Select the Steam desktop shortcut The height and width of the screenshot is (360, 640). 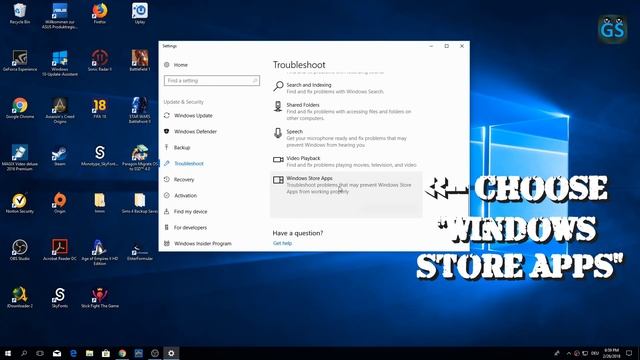pyautogui.click(x=60, y=155)
